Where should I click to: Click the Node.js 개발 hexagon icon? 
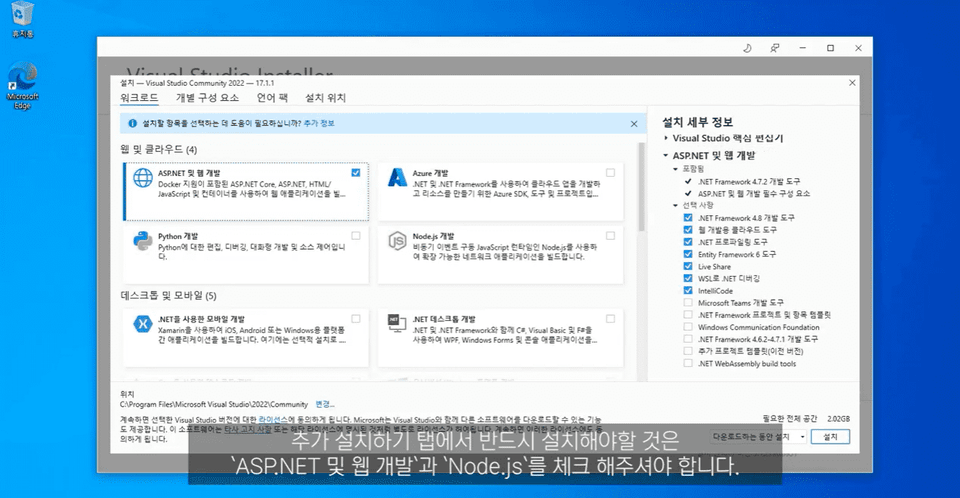pyautogui.click(x=397, y=241)
